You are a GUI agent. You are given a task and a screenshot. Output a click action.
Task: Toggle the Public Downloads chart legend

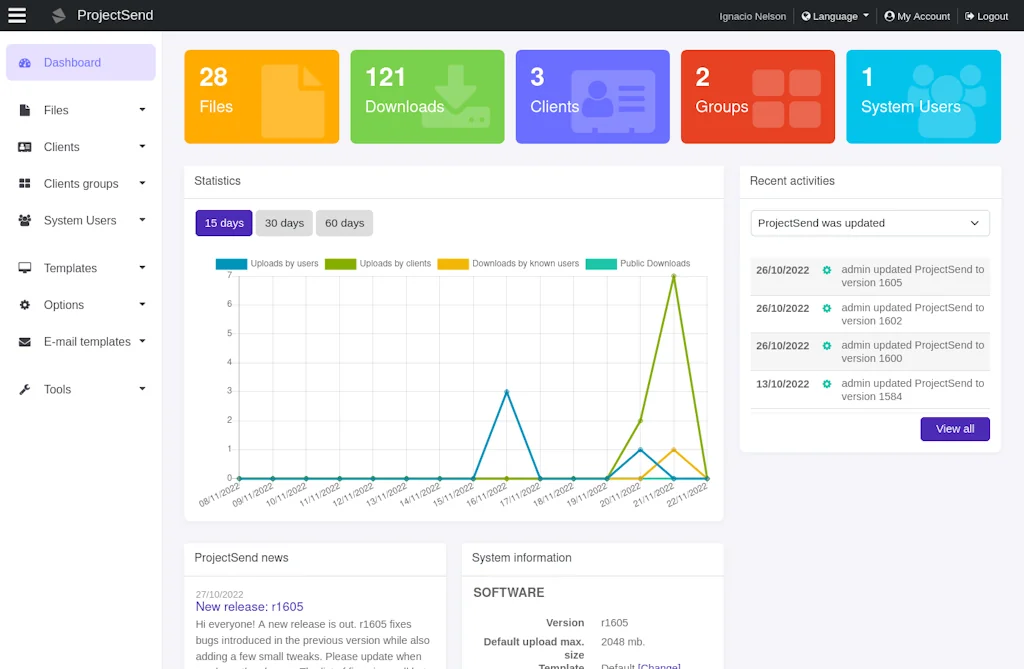[x=651, y=263]
